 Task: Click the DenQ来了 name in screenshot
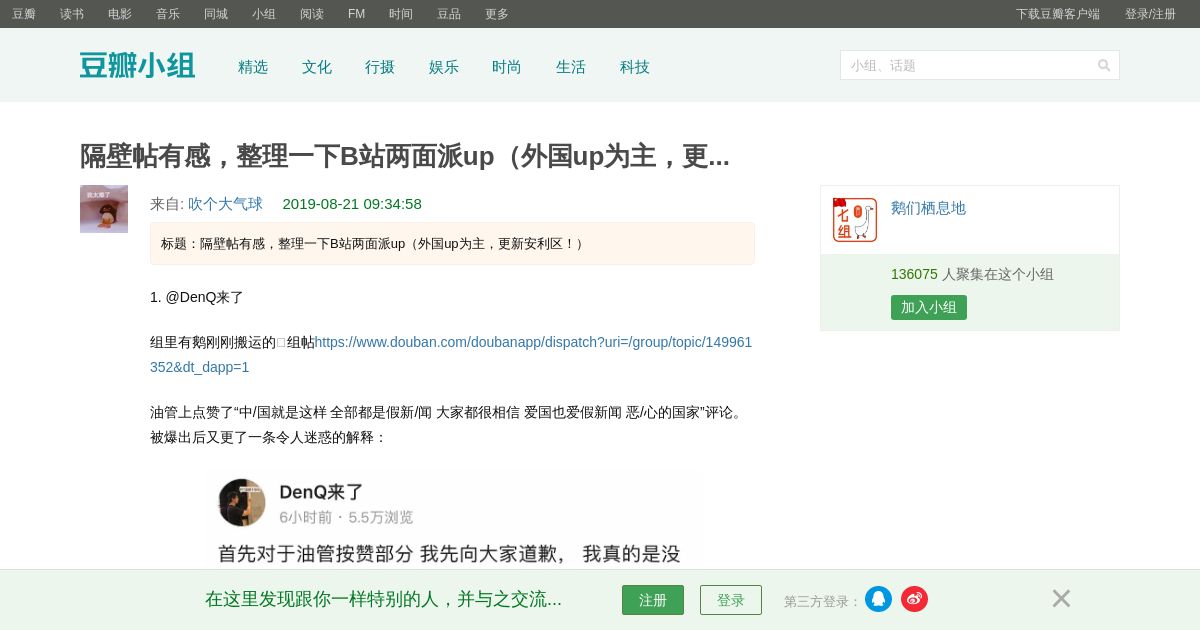pyautogui.click(x=321, y=492)
